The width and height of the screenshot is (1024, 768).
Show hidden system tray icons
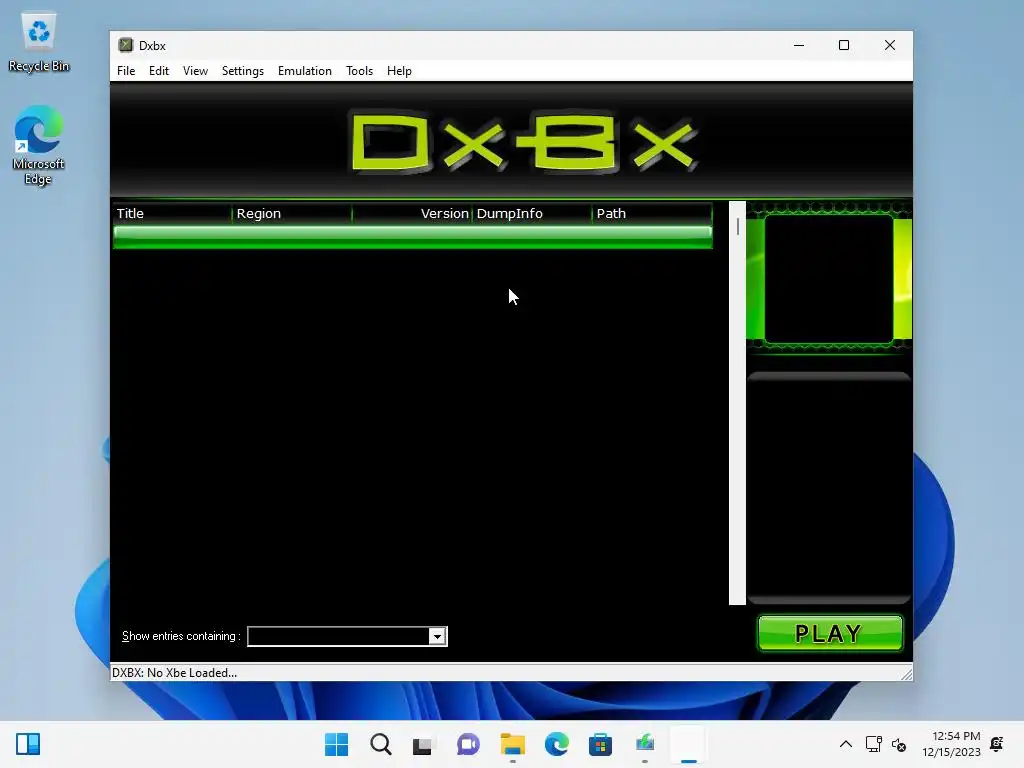coord(846,744)
